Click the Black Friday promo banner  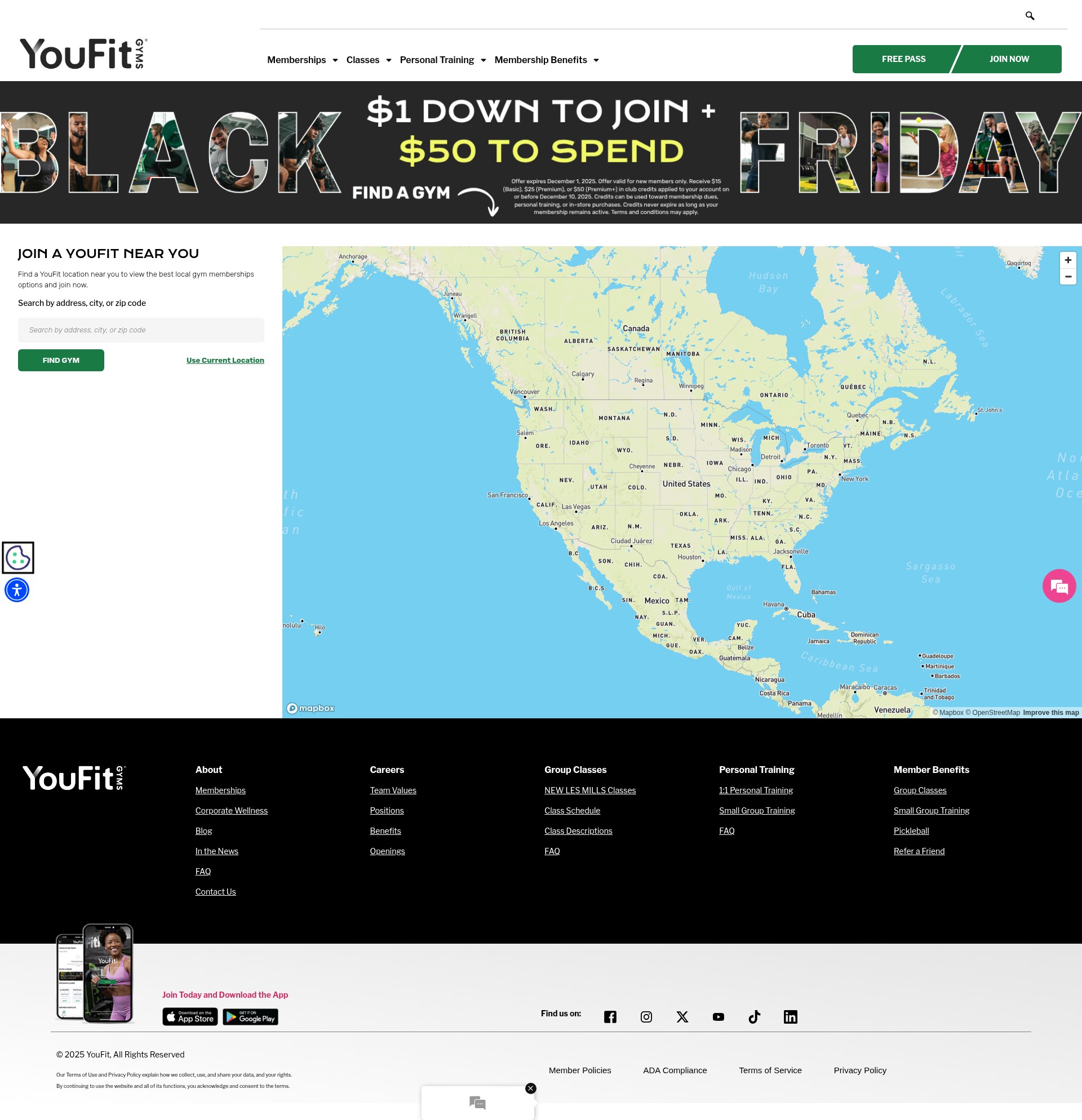(x=540, y=152)
